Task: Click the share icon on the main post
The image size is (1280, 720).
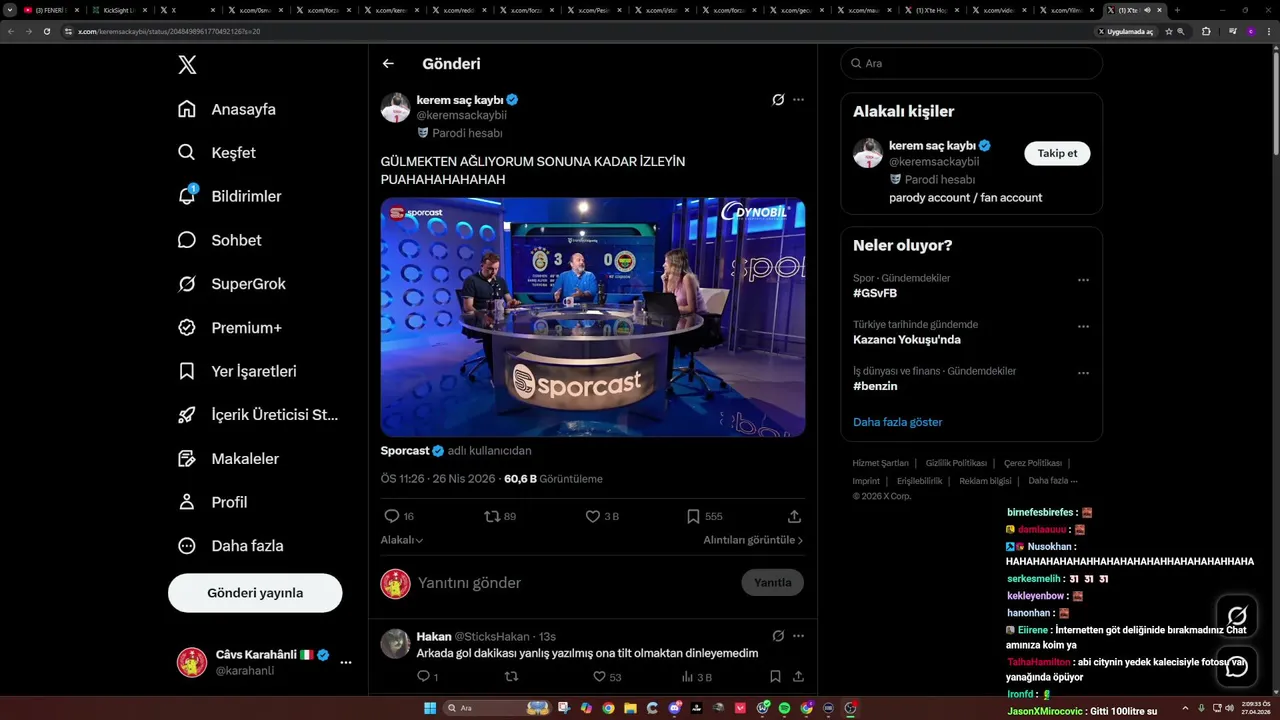Action: pyautogui.click(x=794, y=516)
